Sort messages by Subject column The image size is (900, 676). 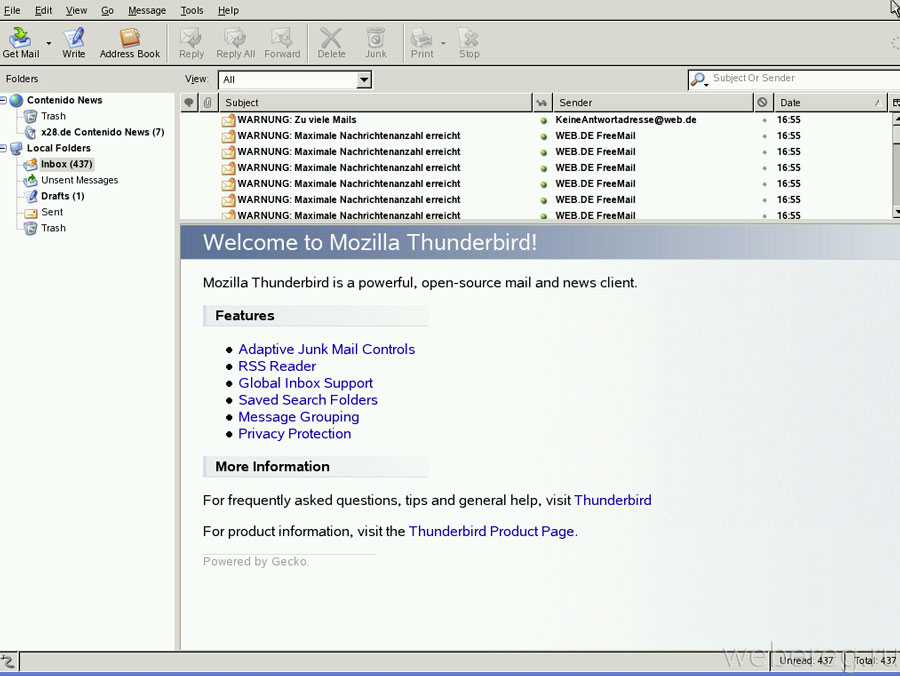pos(375,103)
